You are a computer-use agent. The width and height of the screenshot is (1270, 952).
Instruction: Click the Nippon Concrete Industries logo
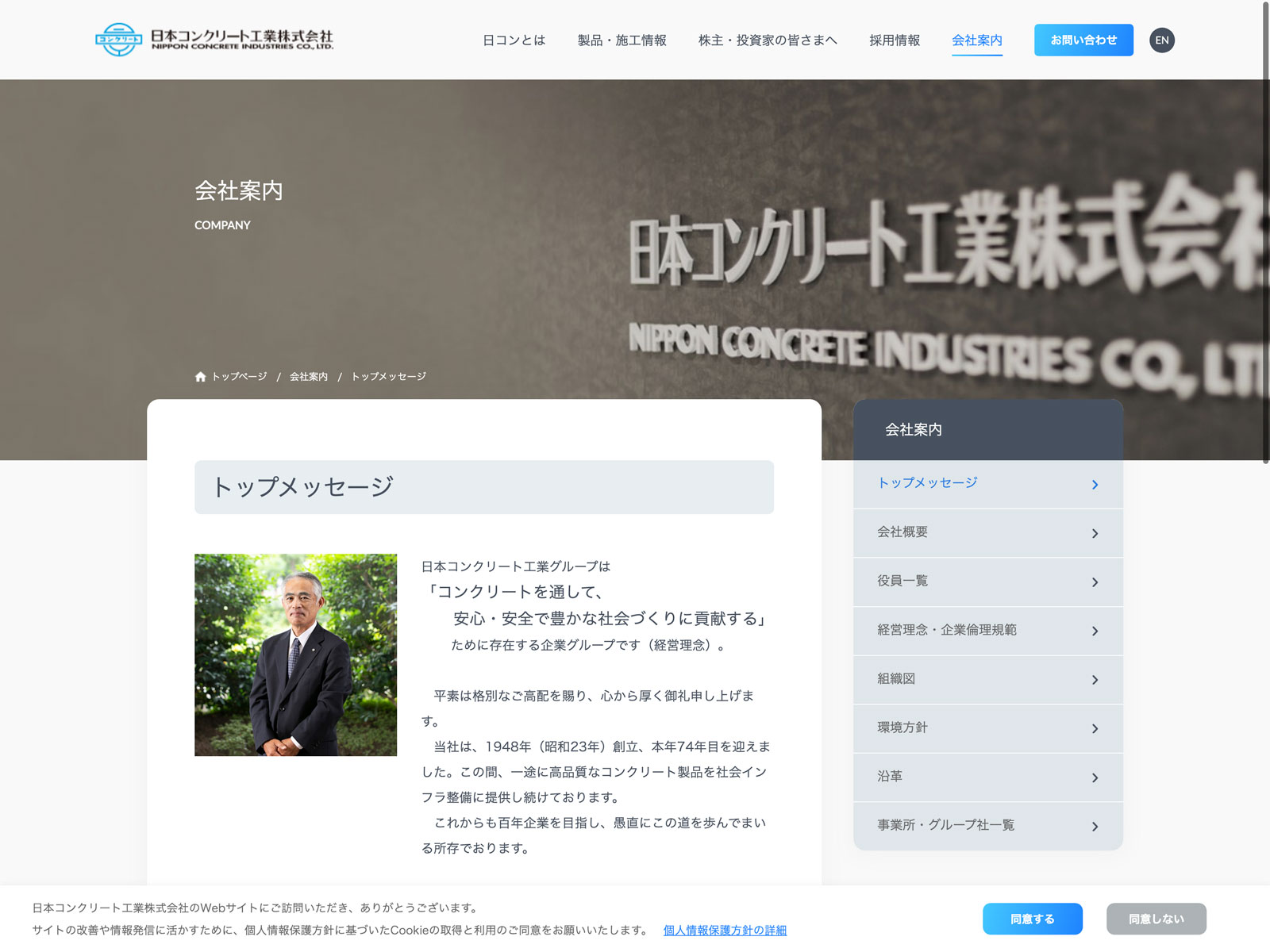pos(214,40)
